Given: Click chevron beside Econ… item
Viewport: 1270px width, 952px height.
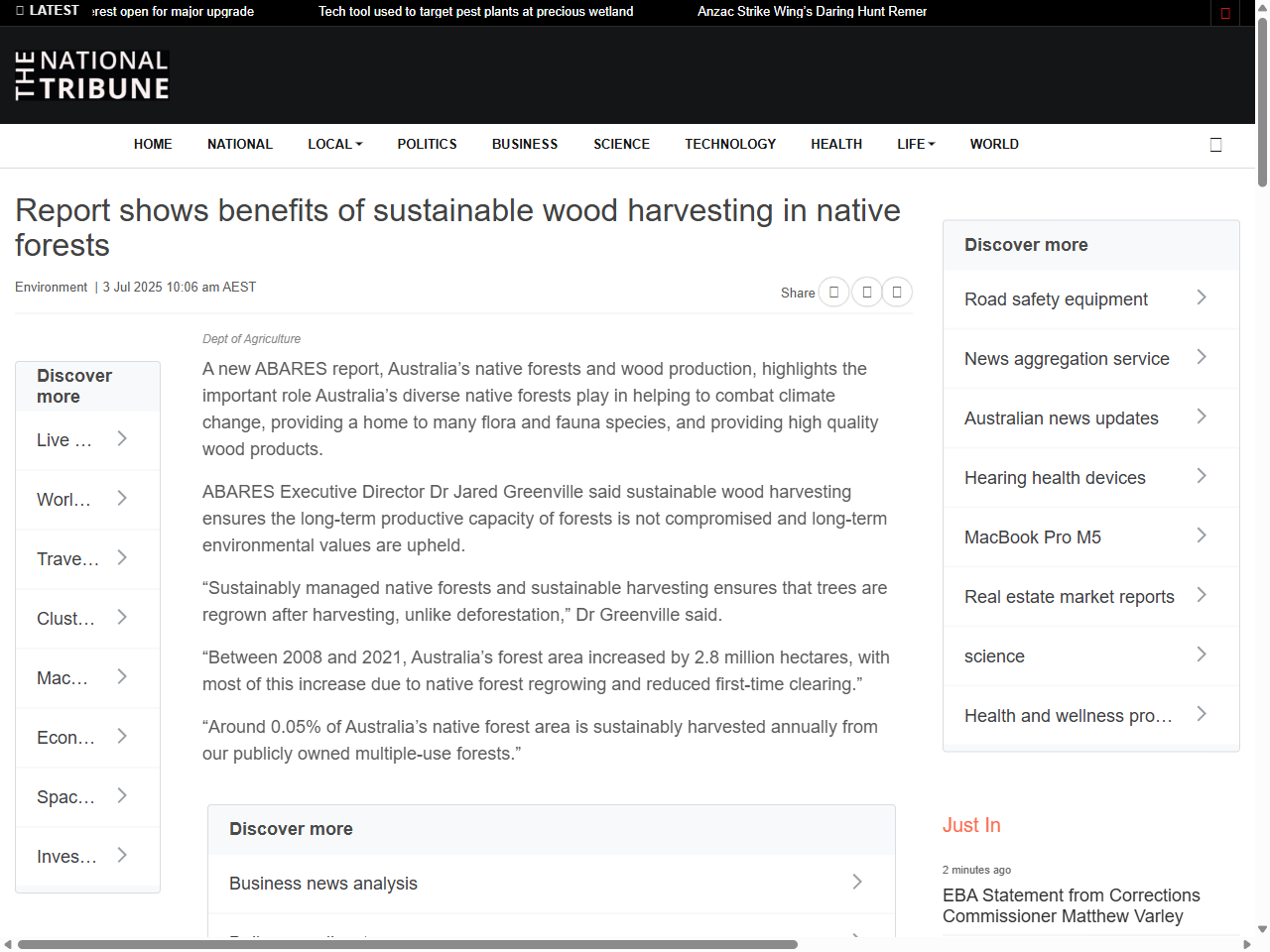Looking at the screenshot, I should [x=122, y=736].
